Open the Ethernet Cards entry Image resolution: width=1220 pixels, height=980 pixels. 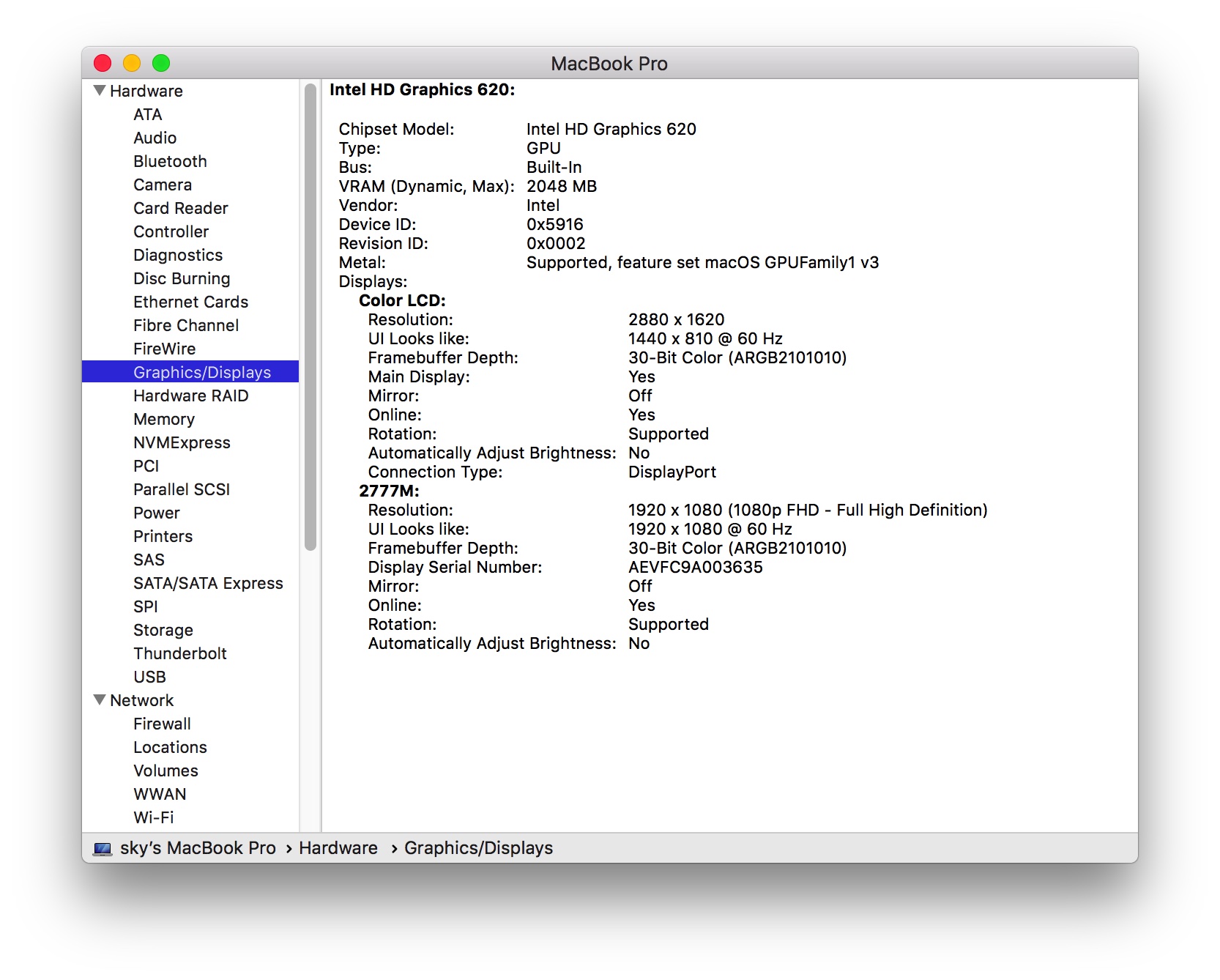click(x=190, y=302)
